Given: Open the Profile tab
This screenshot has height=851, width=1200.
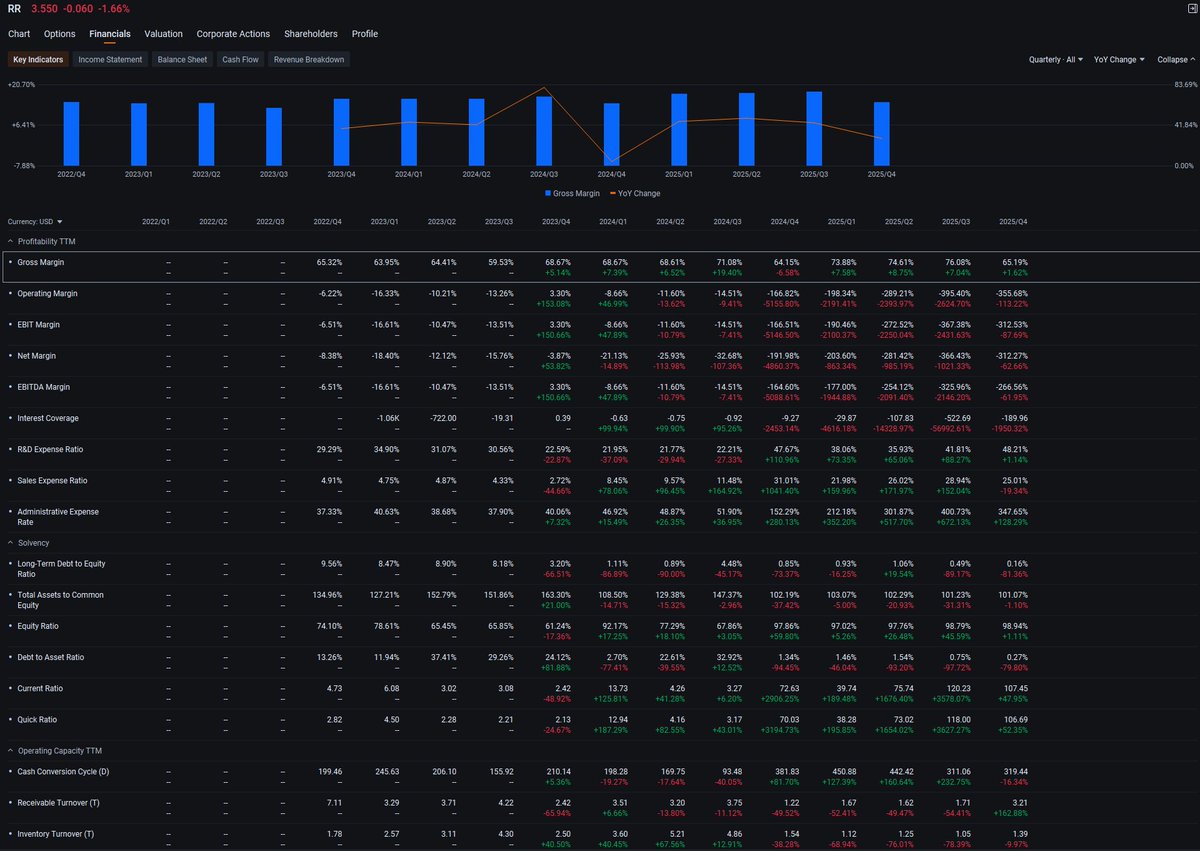Looking at the screenshot, I should pos(365,34).
